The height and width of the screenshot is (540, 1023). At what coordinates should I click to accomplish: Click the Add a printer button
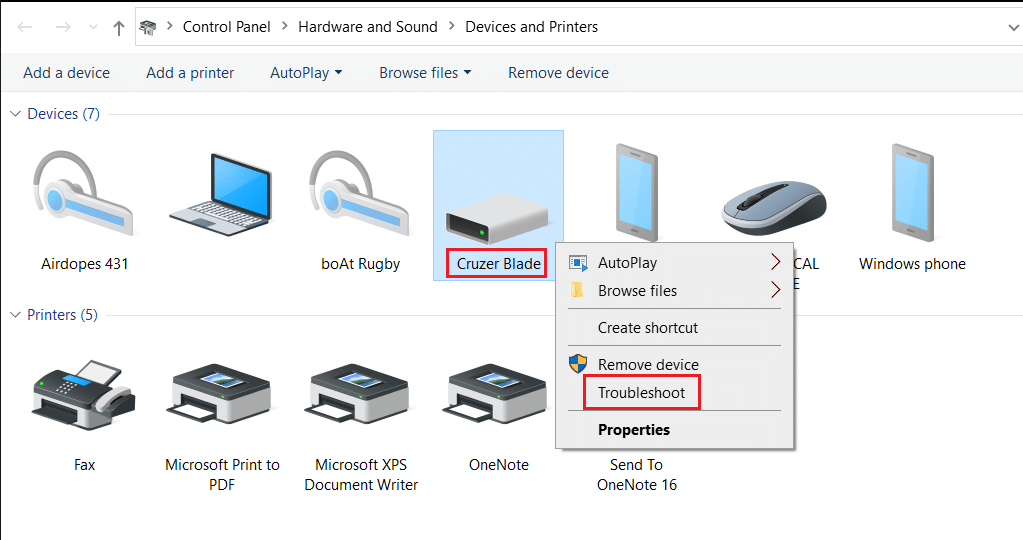pyautogui.click(x=190, y=73)
